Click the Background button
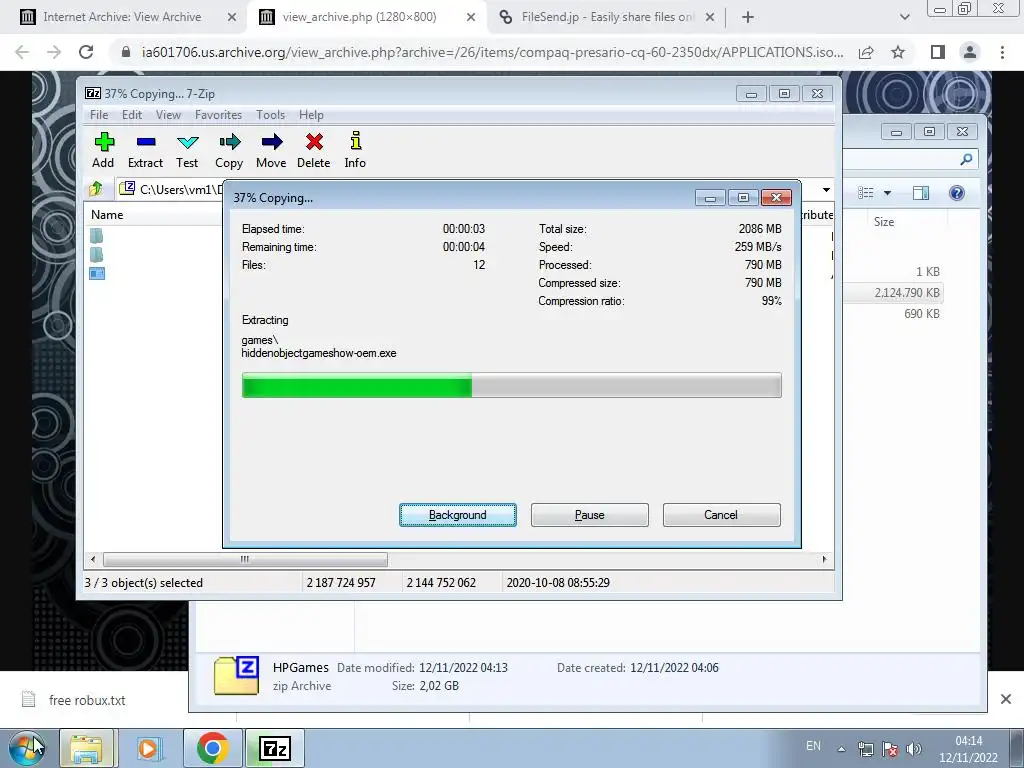This screenshot has height=768, width=1024. (x=458, y=515)
